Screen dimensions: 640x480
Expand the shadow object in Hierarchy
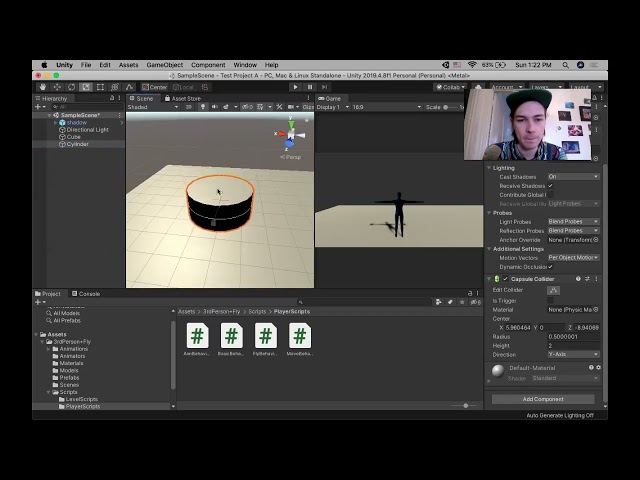pos(56,122)
